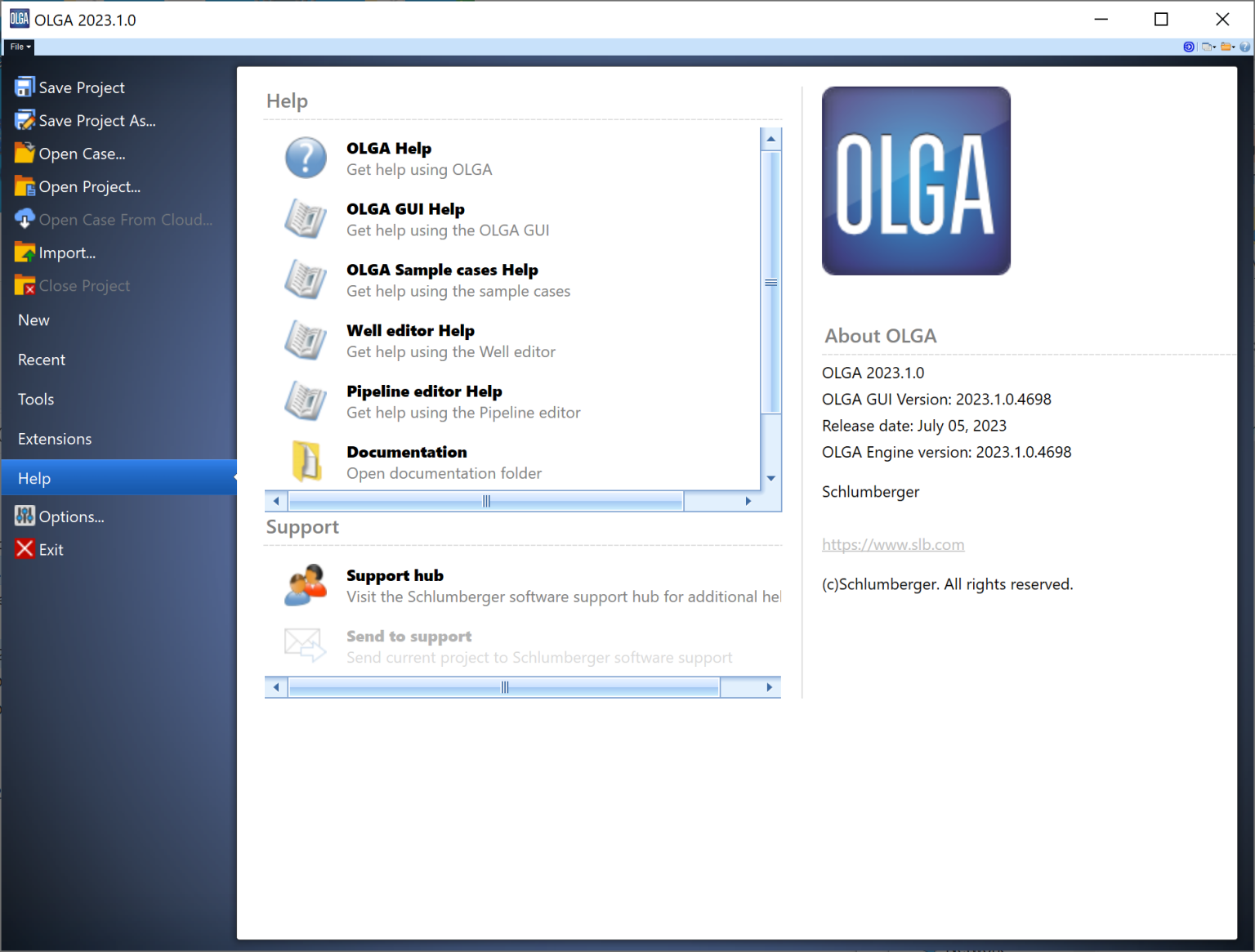Select the Extensions sidebar item

pyautogui.click(x=54, y=439)
